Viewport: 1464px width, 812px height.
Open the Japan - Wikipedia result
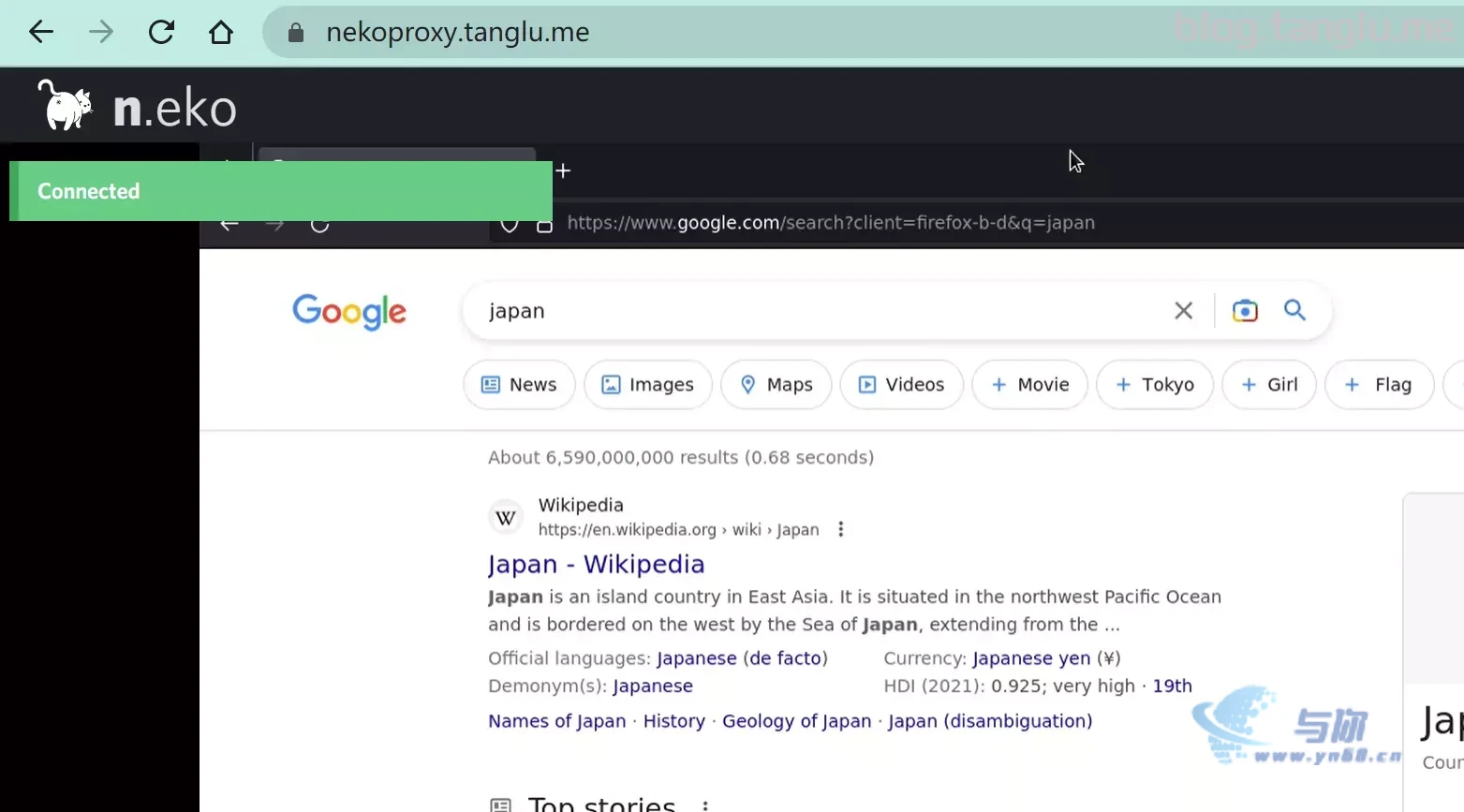click(596, 564)
